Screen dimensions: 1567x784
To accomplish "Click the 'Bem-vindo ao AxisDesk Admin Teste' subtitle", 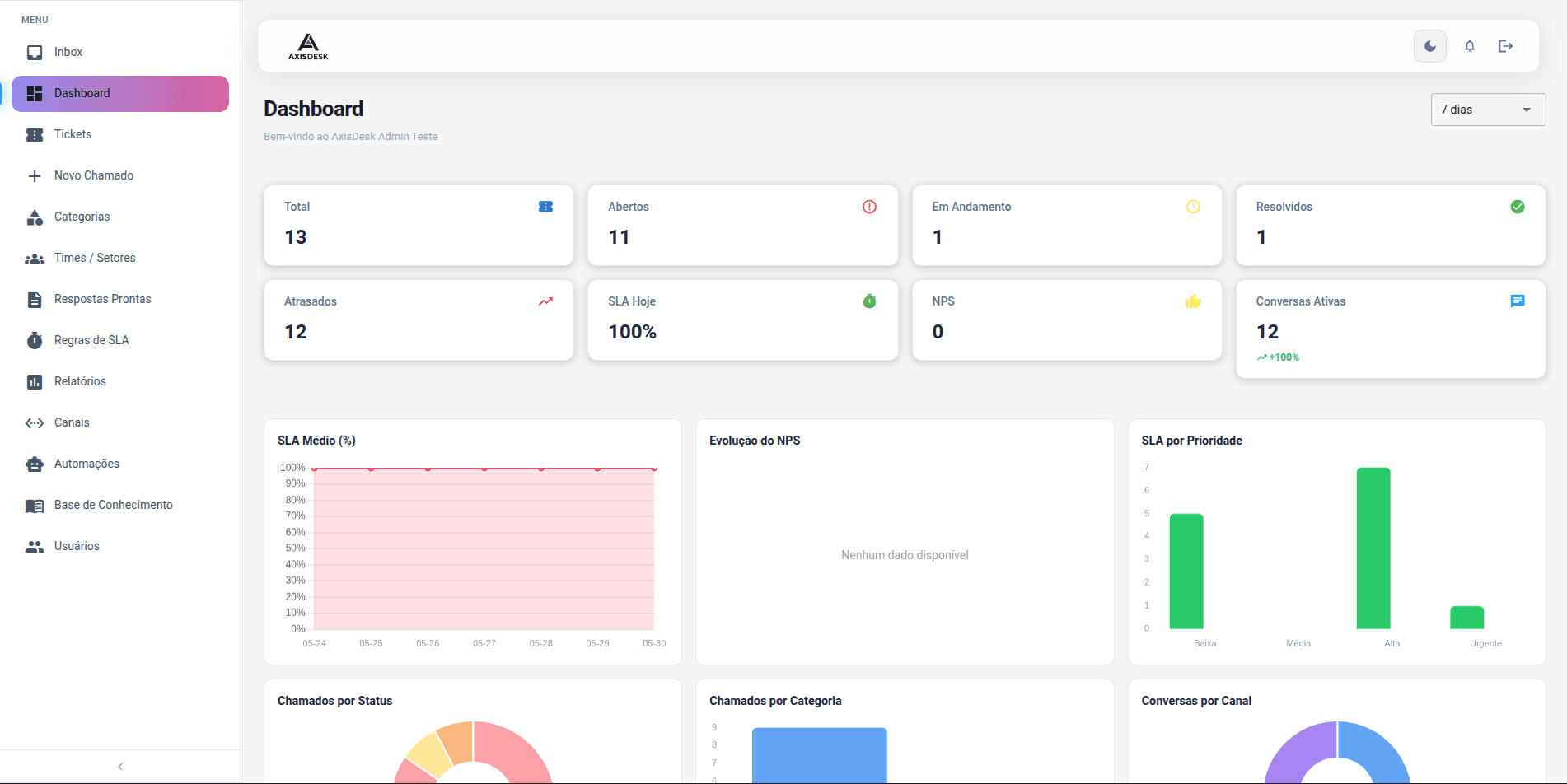I will pyautogui.click(x=350, y=137).
